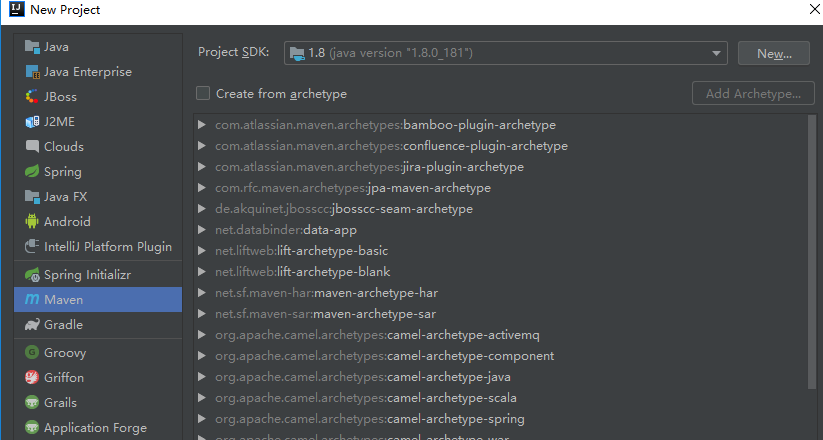Image resolution: width=823 pixels, height=440 pixels.
Task: Click the Java project type icon
Action: (x=32, y=47)
